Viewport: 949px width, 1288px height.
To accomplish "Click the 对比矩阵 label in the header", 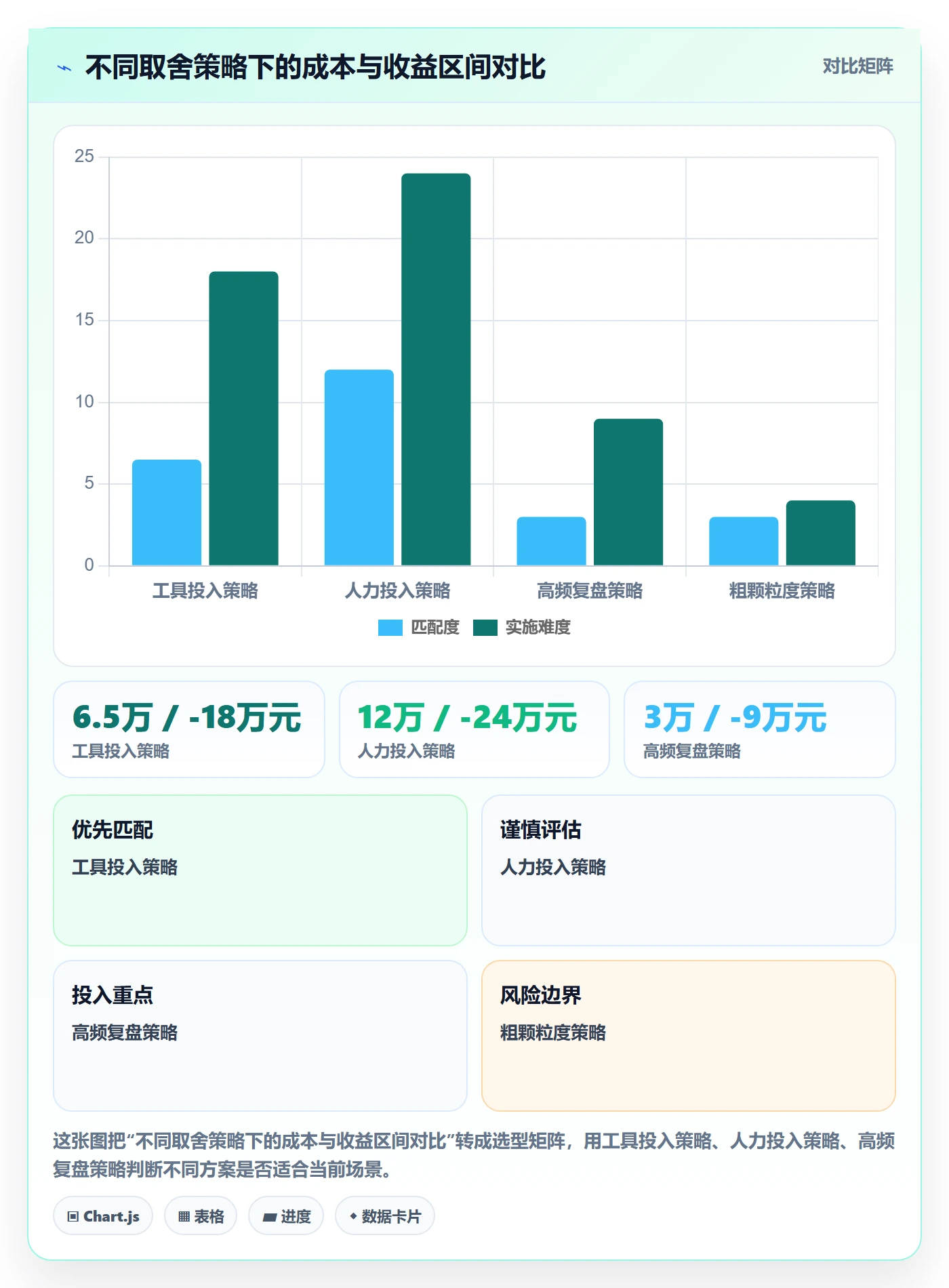I will tap(857, 66).
